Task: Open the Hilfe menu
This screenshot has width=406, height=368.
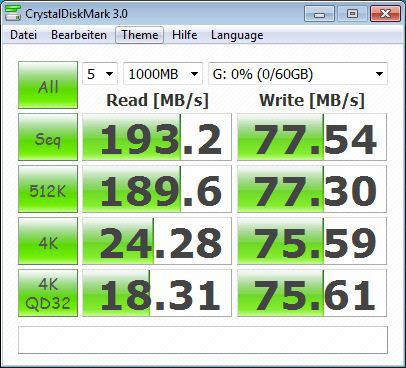Action: point(184,35)
